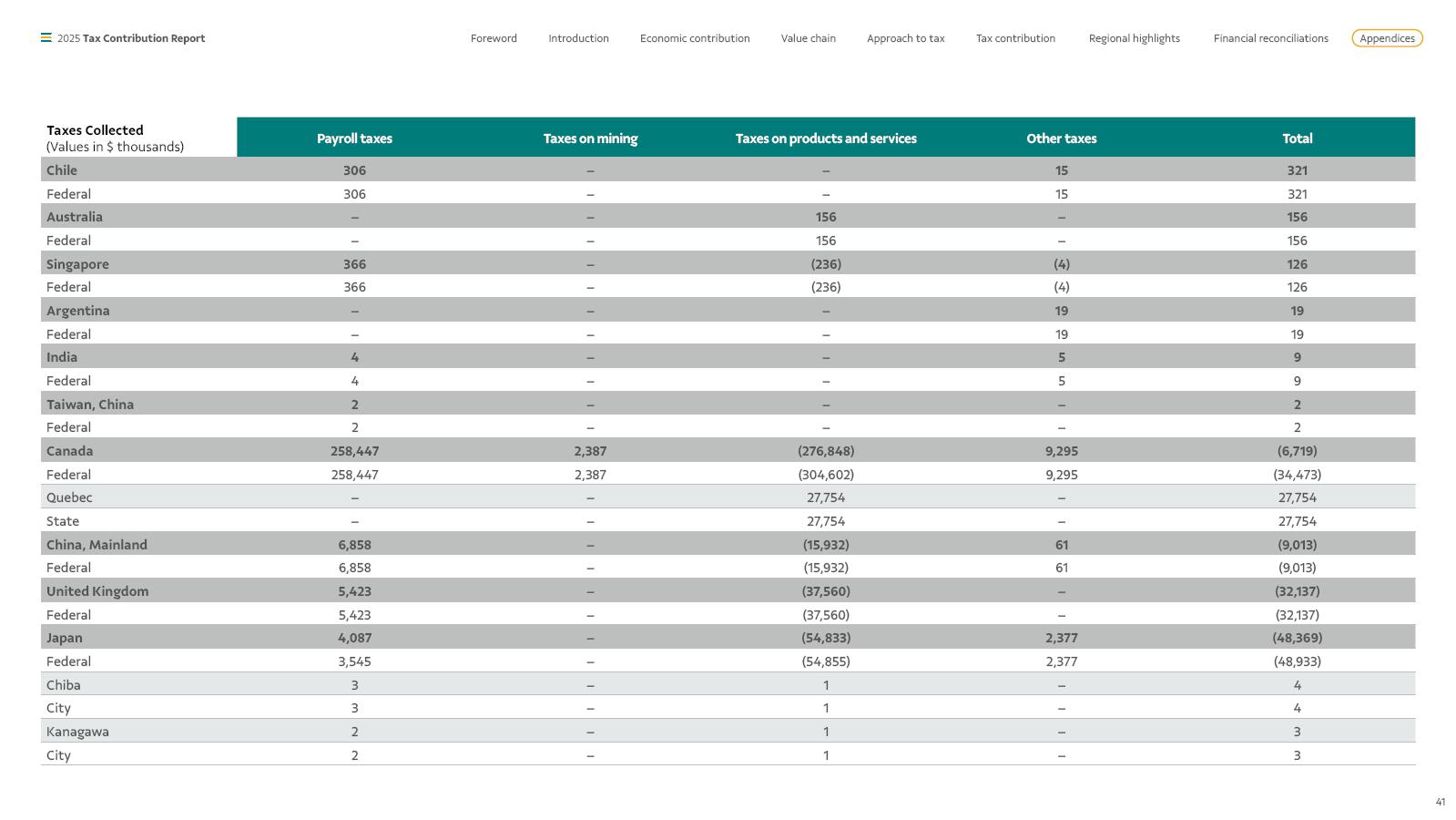Click Taxes on products and services header
Image resolution: width=1456 pixels, height=820 pixels.
pyautogui.click(x=826, y=138)
